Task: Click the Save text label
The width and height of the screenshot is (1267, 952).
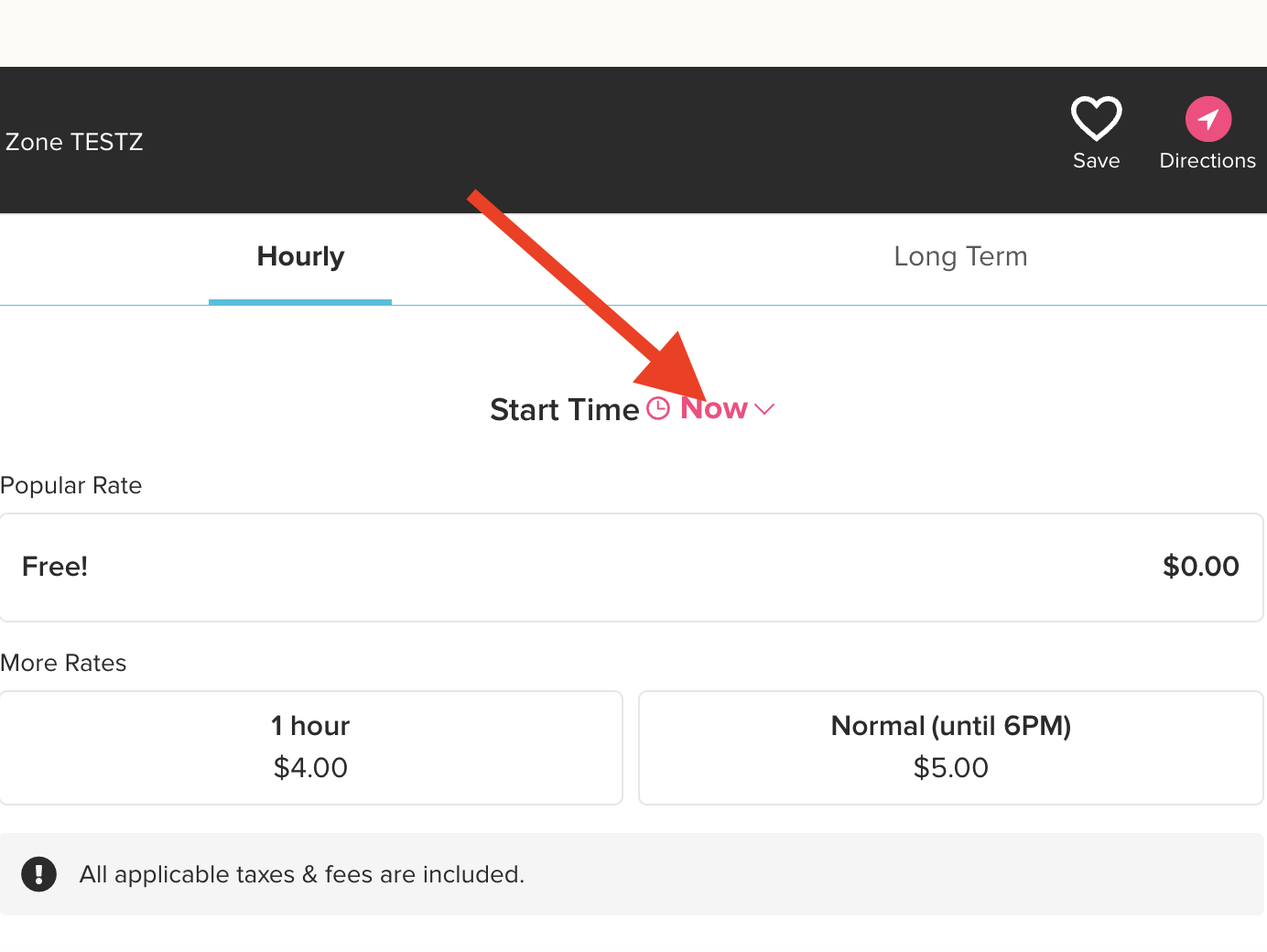Action: (x=1096, y=161)
